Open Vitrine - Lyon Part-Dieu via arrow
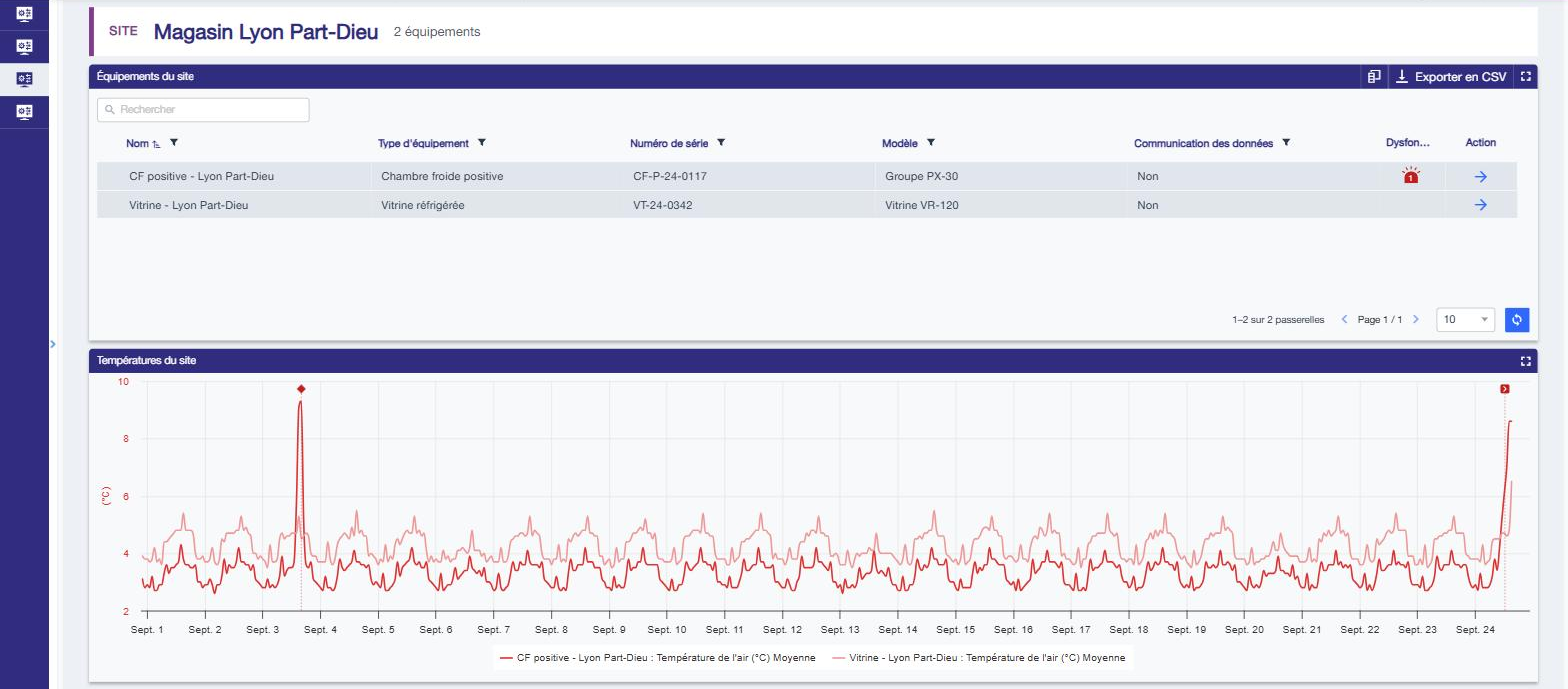 [1481, 205]
